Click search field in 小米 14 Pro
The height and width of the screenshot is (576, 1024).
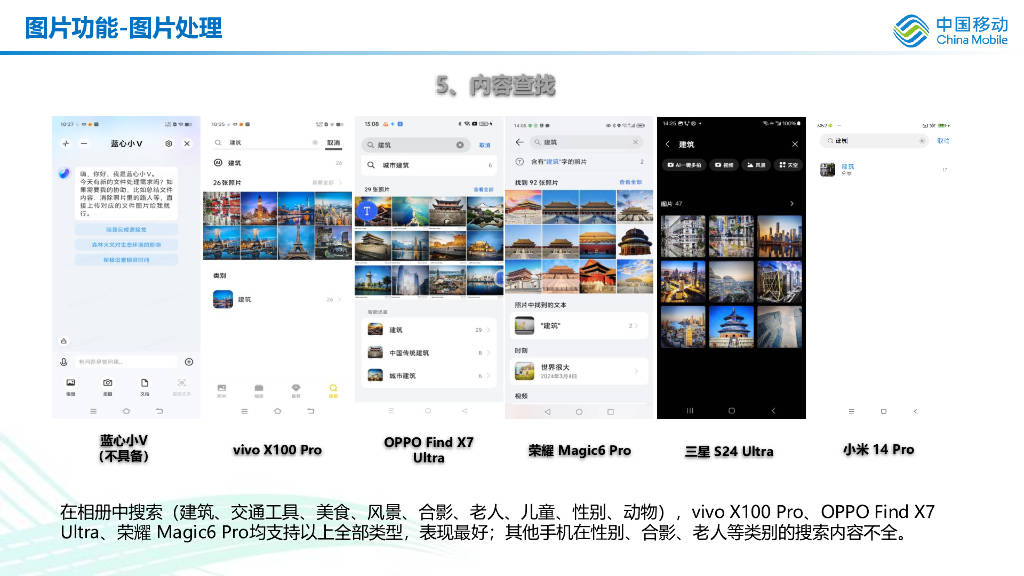[874, 141]
